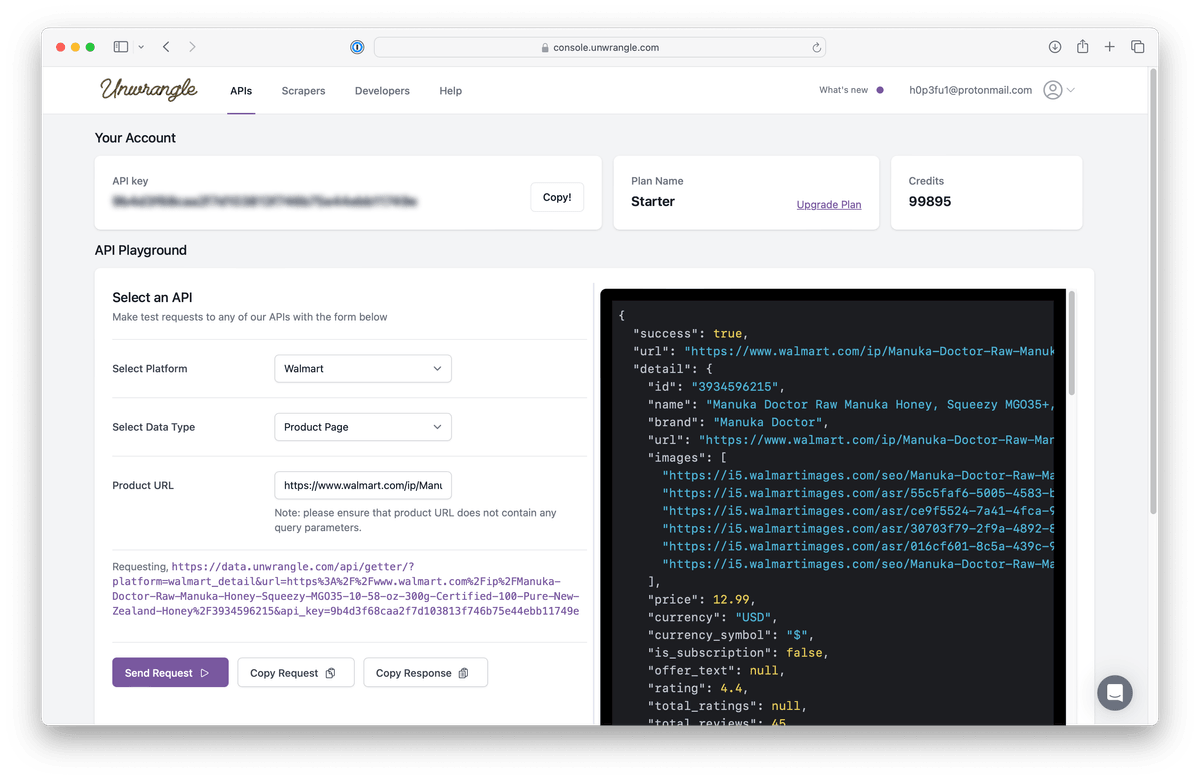Click the Product URL input field
The height and width of the screenshot is (780, 1200).
[x=362, y=486]
